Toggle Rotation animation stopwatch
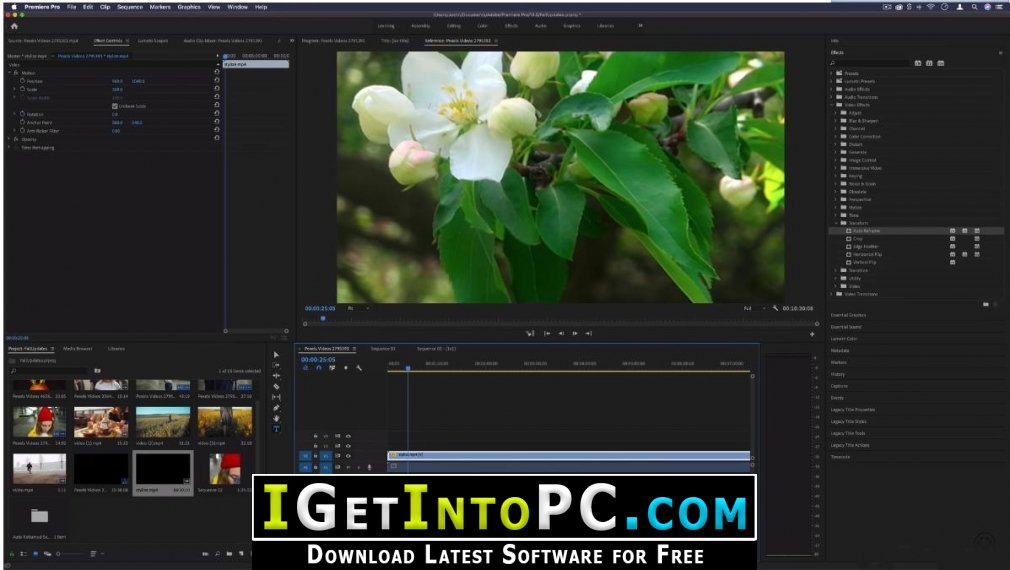The height and width of the screenshot is (570, 1010). (23, 114)
